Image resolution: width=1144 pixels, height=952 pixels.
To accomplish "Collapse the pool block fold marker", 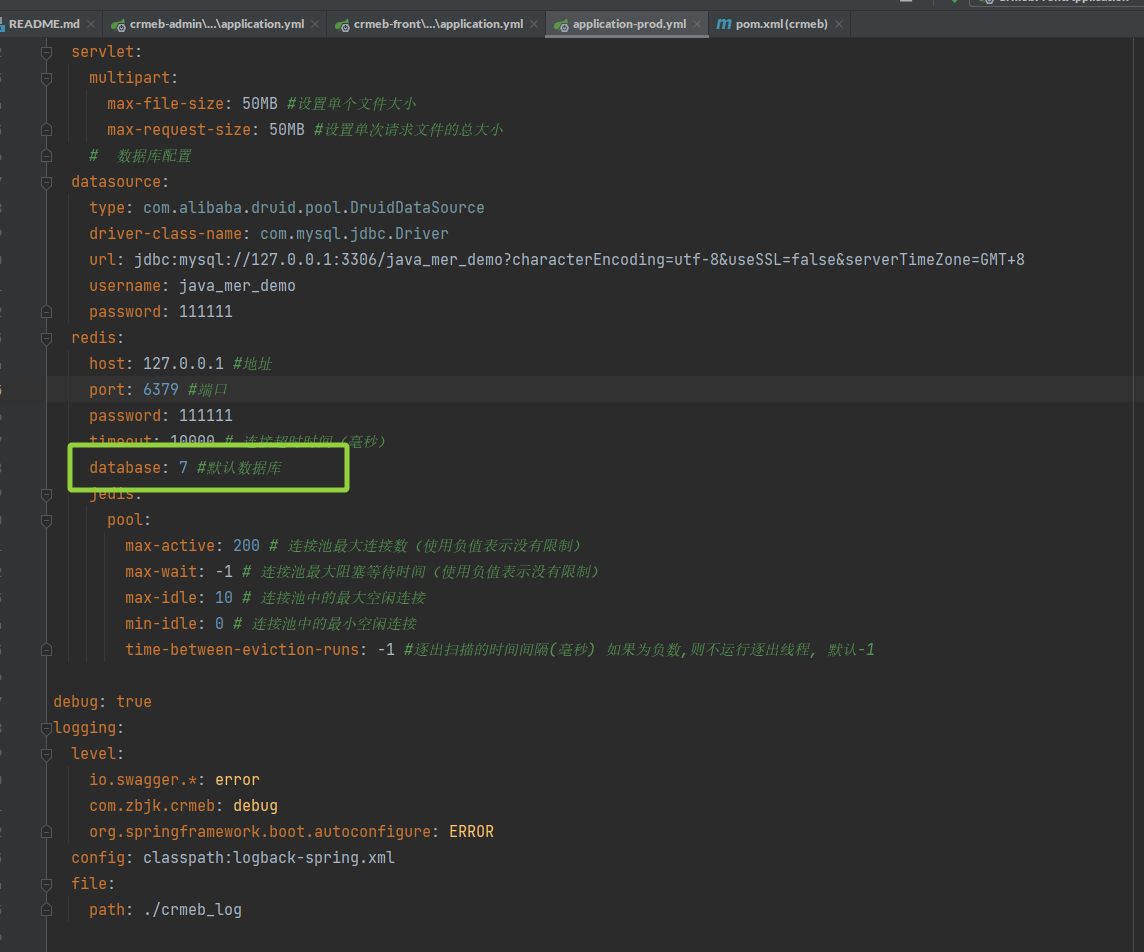I will 46,520.
